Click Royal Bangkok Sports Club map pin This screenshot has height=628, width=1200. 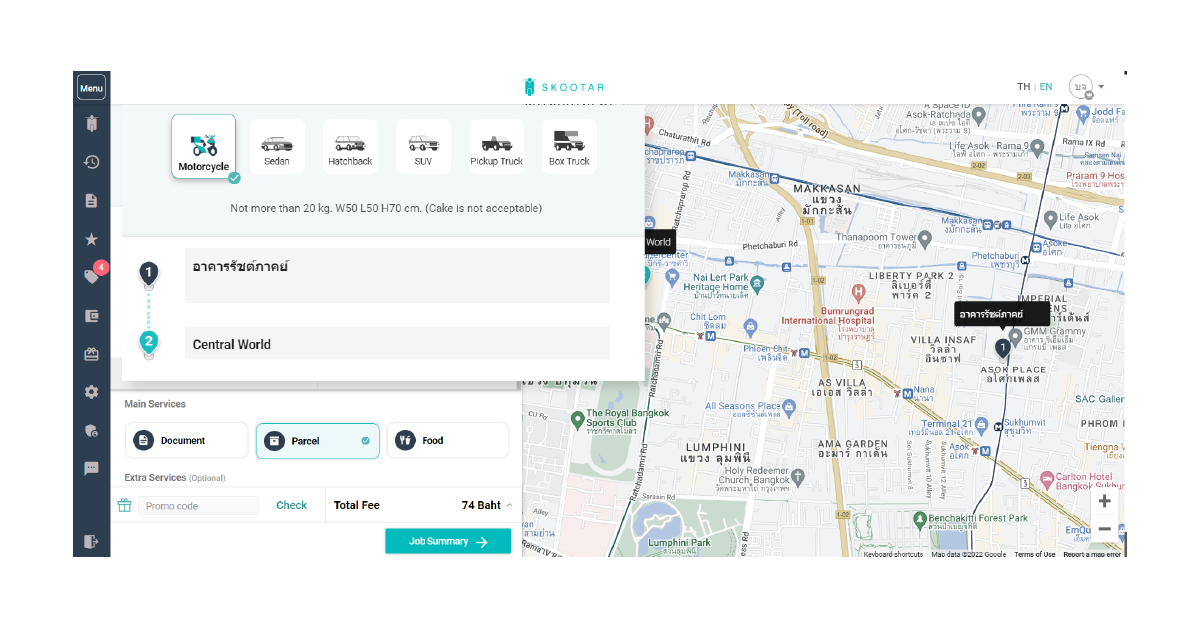pyautogui.click(x=577, y=421)
